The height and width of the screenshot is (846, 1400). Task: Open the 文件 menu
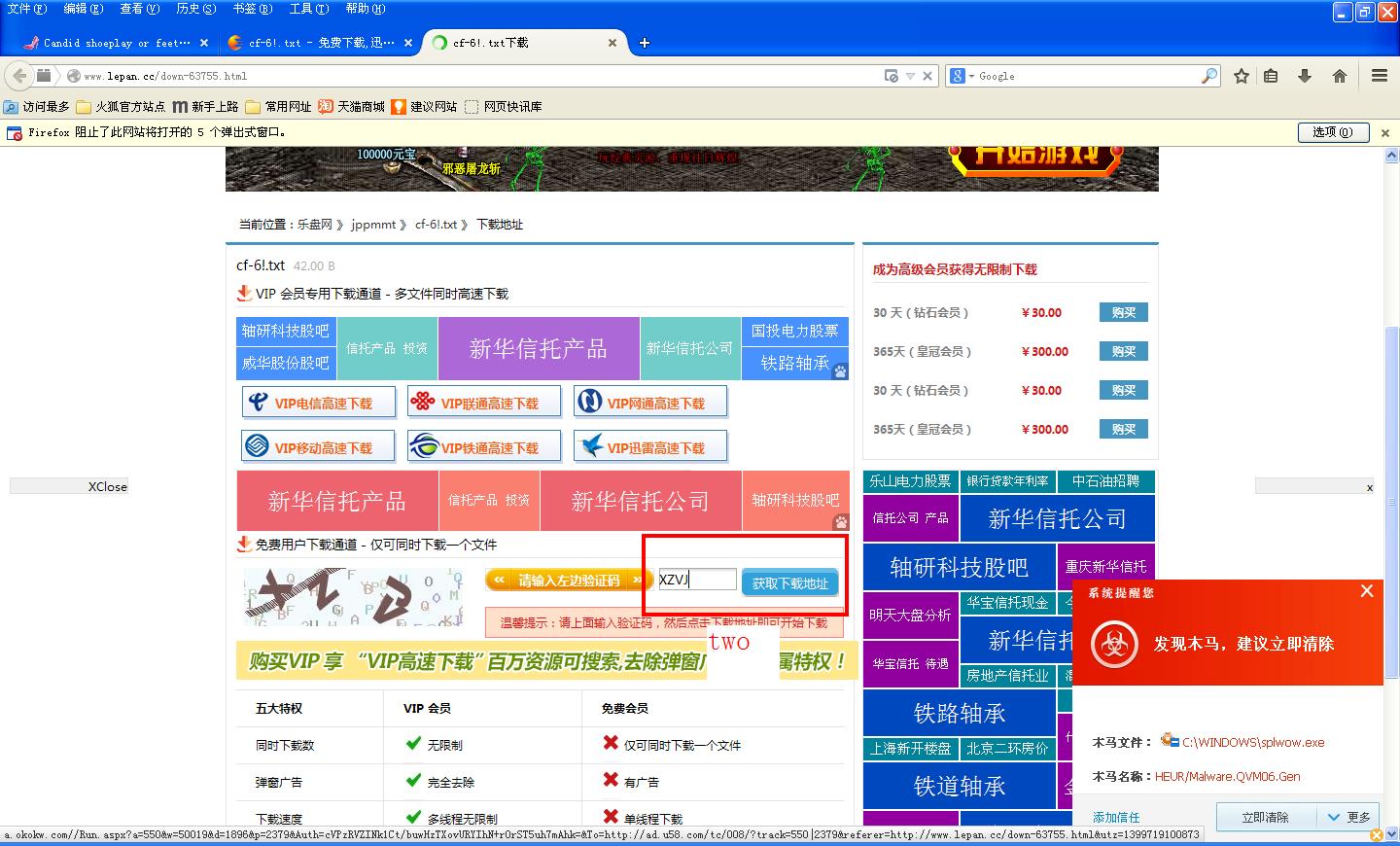pyautogui.click(x=26, y=9)
